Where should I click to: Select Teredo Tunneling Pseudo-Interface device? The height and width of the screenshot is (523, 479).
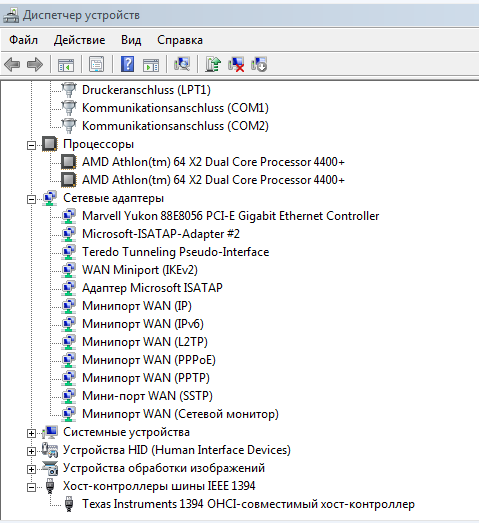[x=175, y=252]
